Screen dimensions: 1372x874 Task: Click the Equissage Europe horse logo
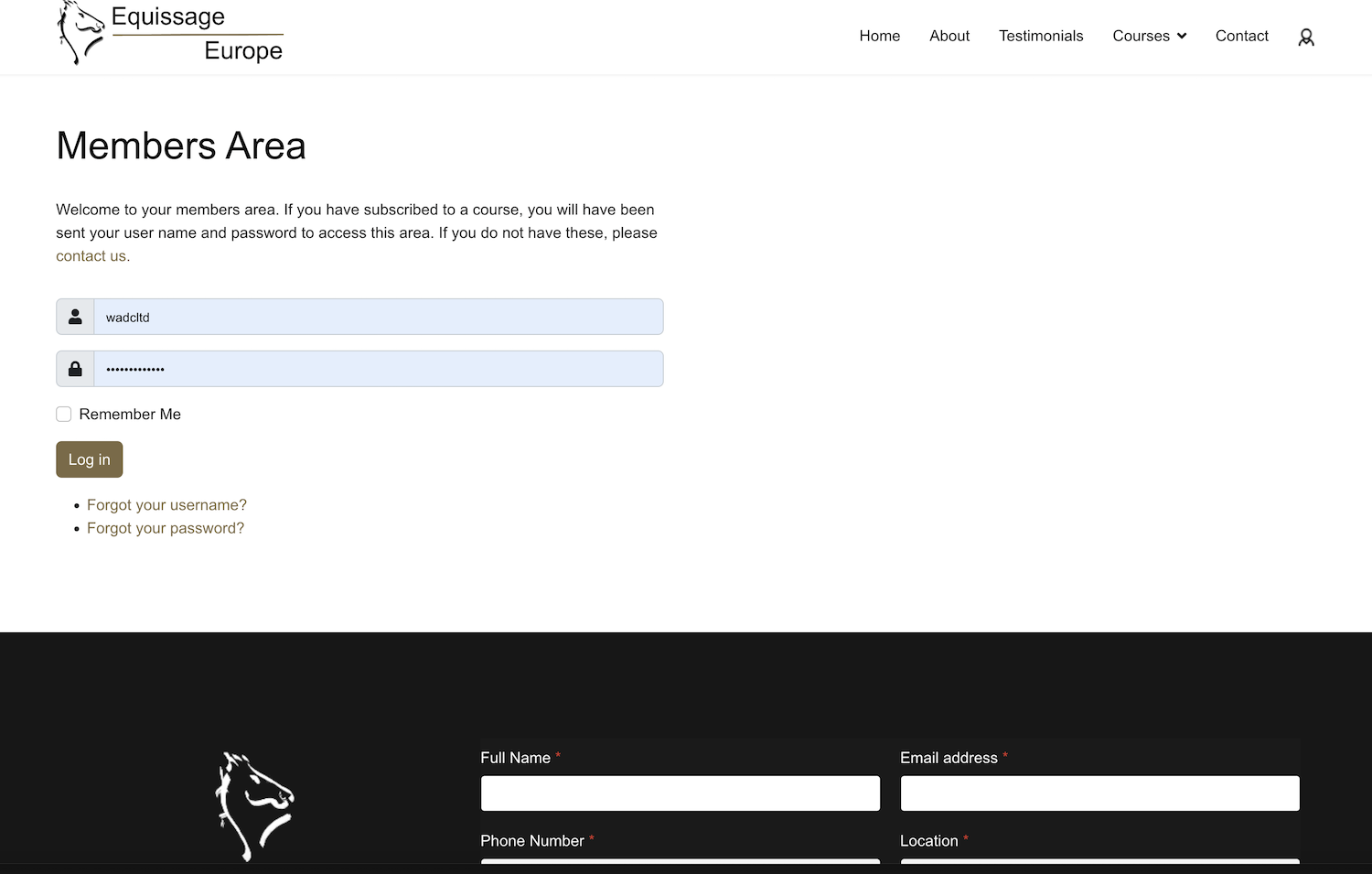click(80, 33)
